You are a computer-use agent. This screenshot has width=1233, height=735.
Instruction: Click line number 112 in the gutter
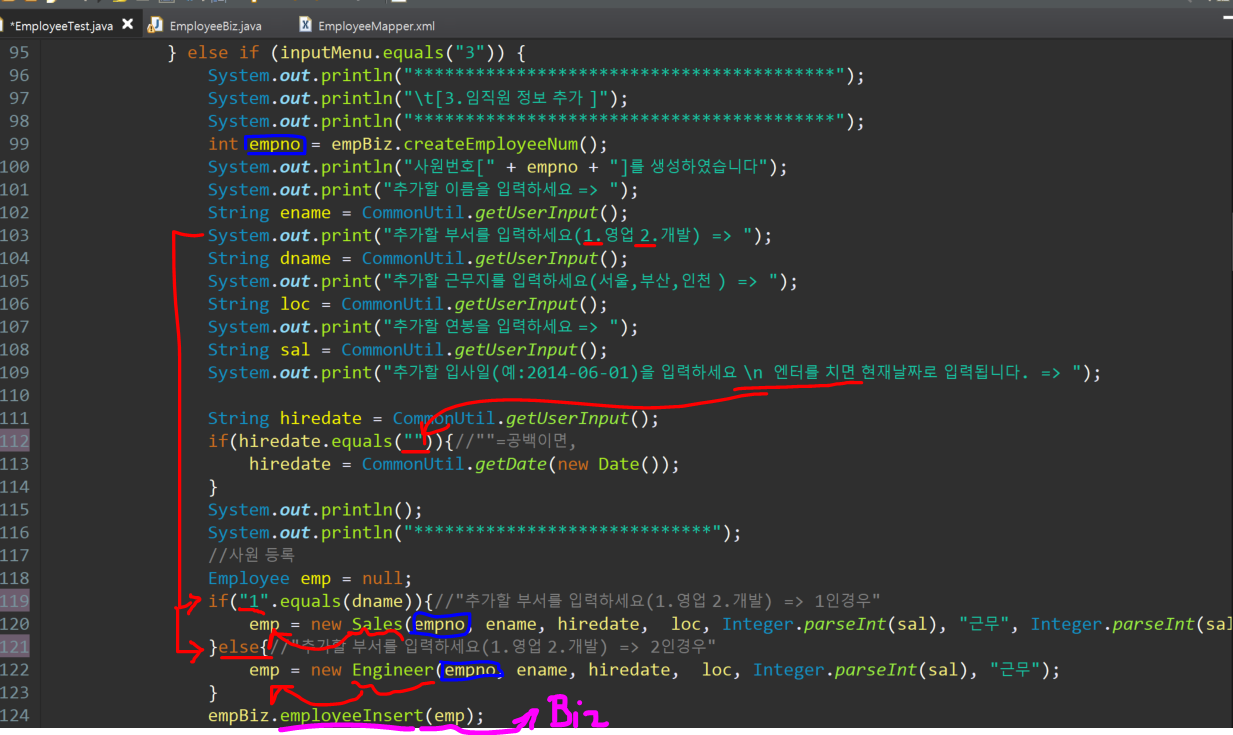click(x=14, y=441)
